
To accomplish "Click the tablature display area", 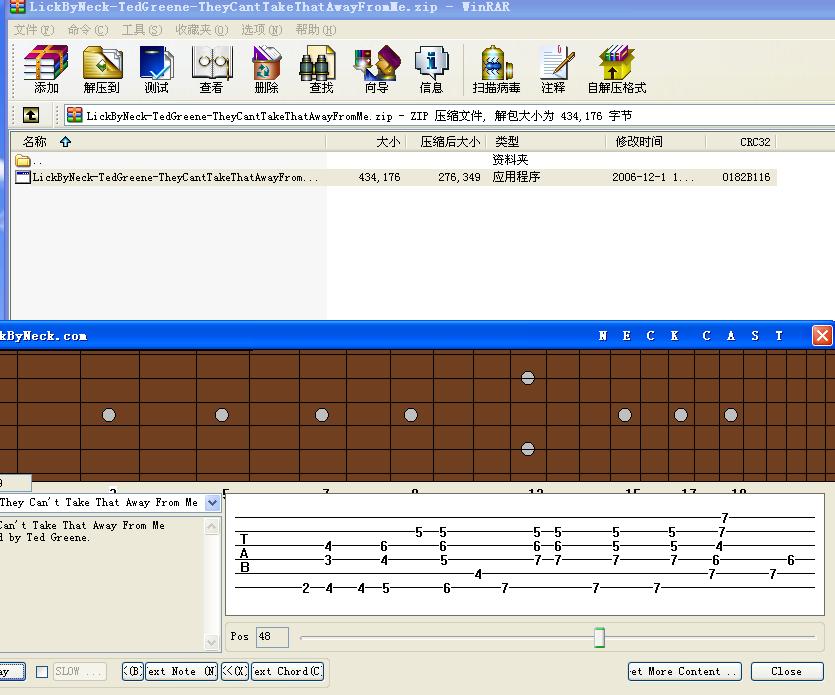I will pyautogui.click(x=525, y=554).
